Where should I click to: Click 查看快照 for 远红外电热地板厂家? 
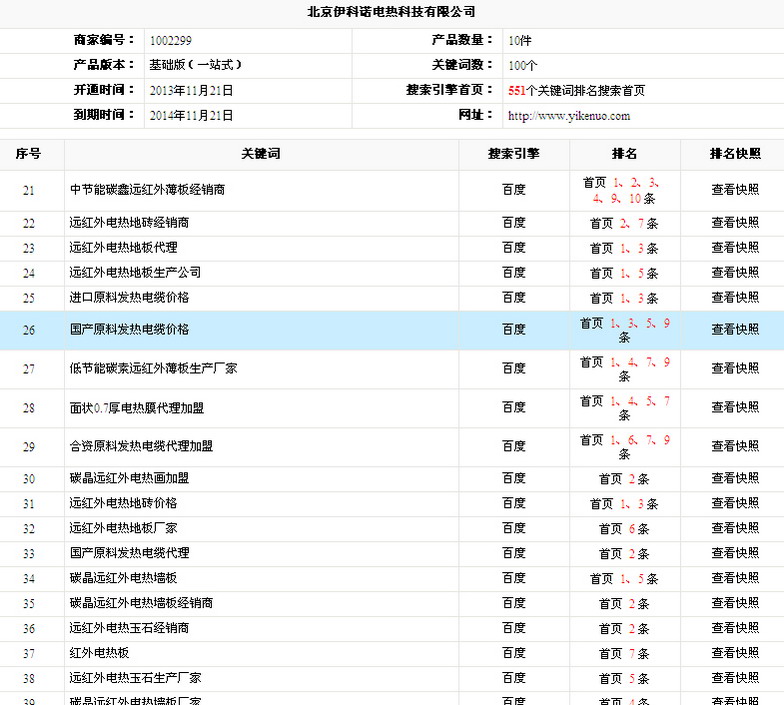click(x=735, y=528)
